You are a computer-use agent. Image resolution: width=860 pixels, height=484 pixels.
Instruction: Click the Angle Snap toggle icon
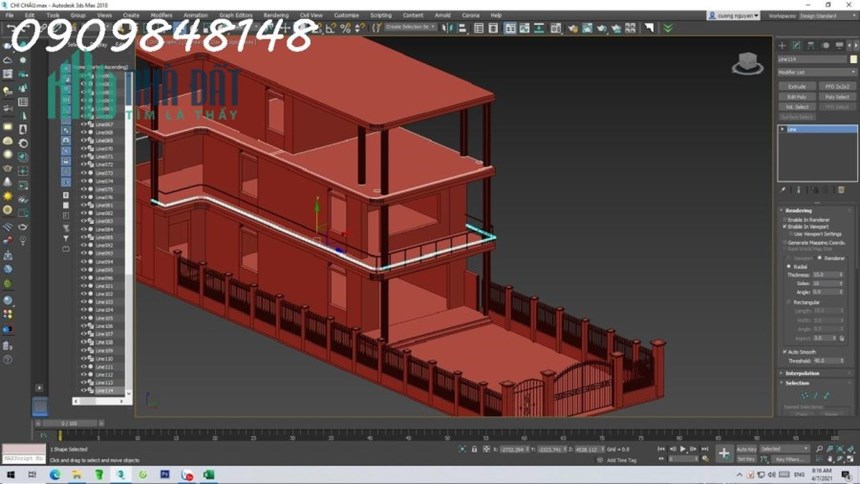tap(331, 28)
